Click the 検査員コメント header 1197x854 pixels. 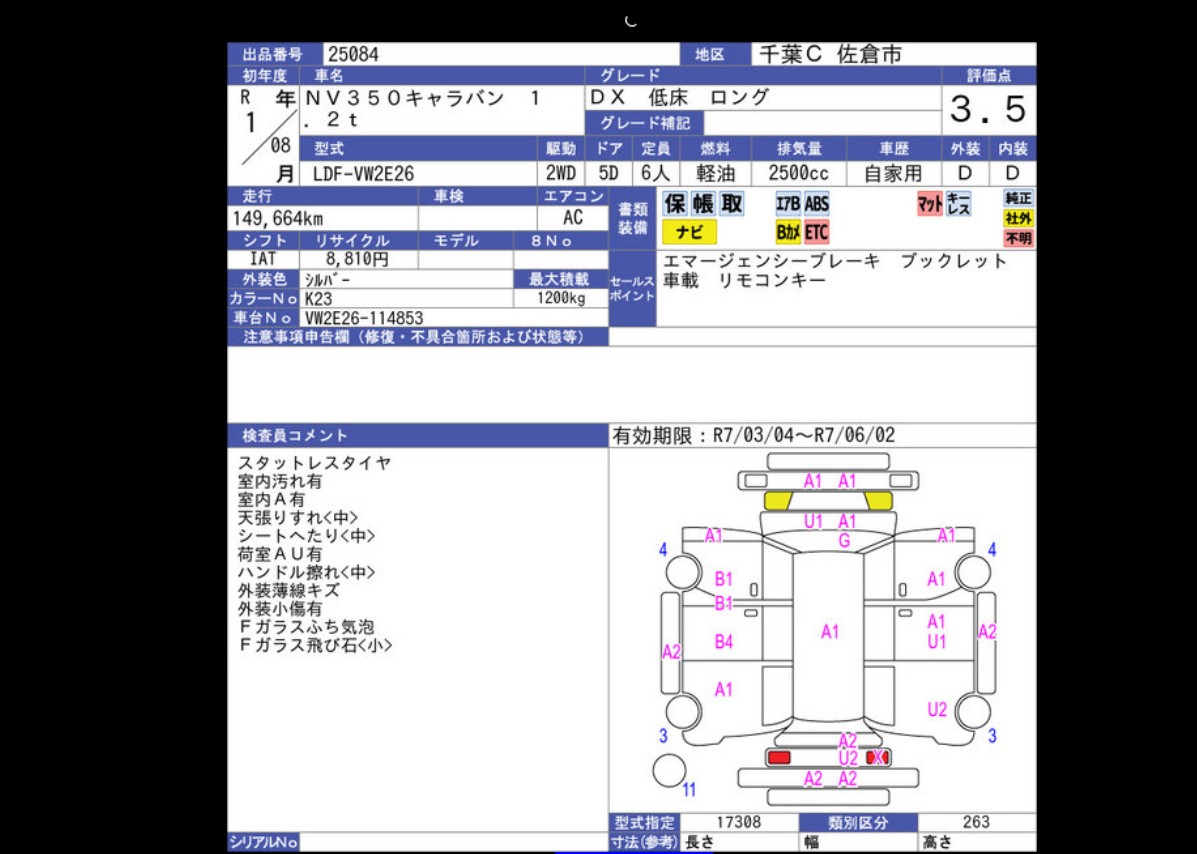418,436
